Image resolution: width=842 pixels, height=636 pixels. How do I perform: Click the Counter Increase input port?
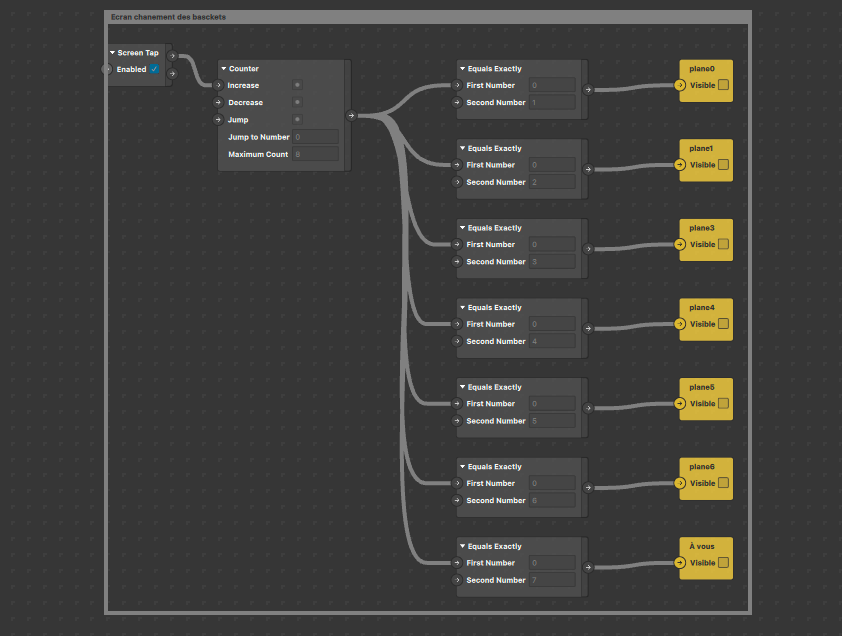[218, 85]
